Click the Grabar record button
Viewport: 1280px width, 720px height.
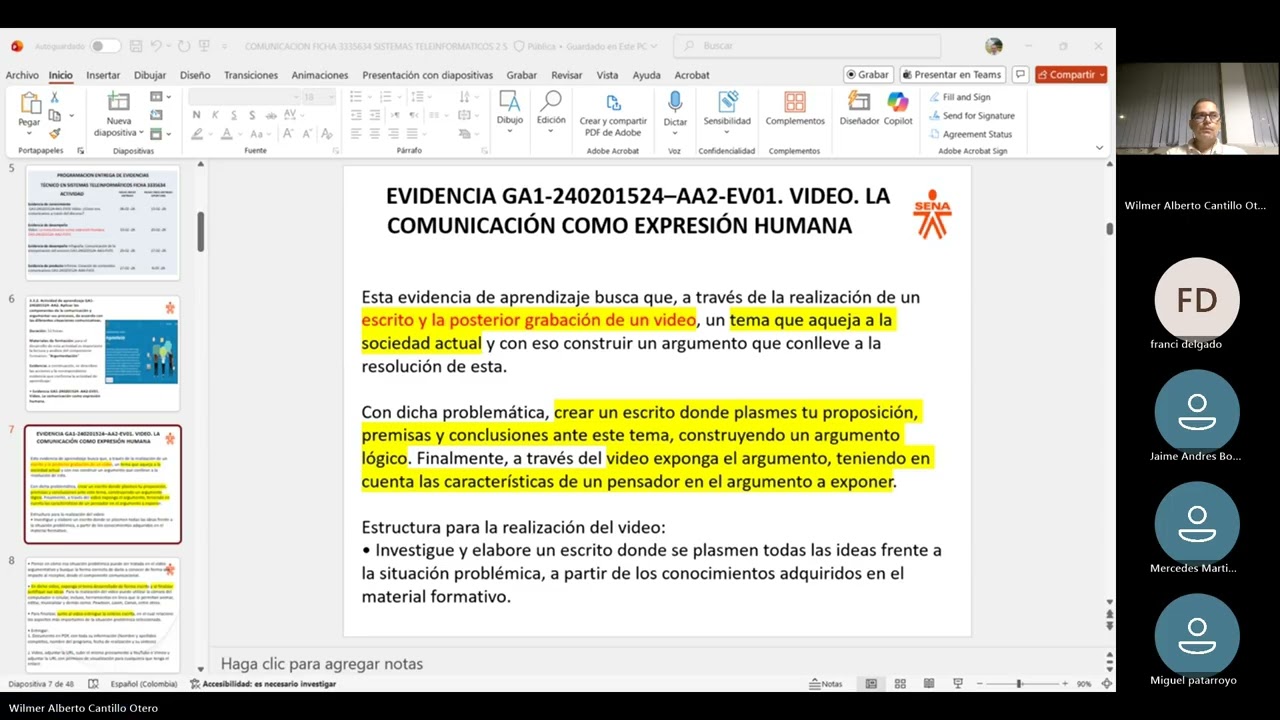coord(867,75)
